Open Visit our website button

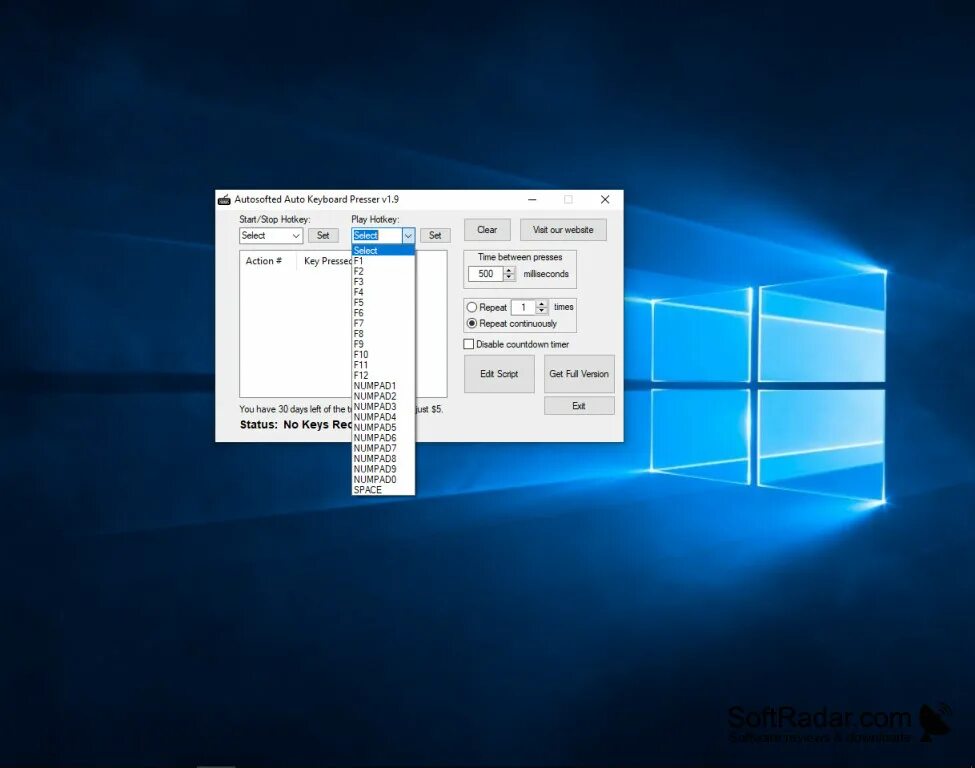563,230
